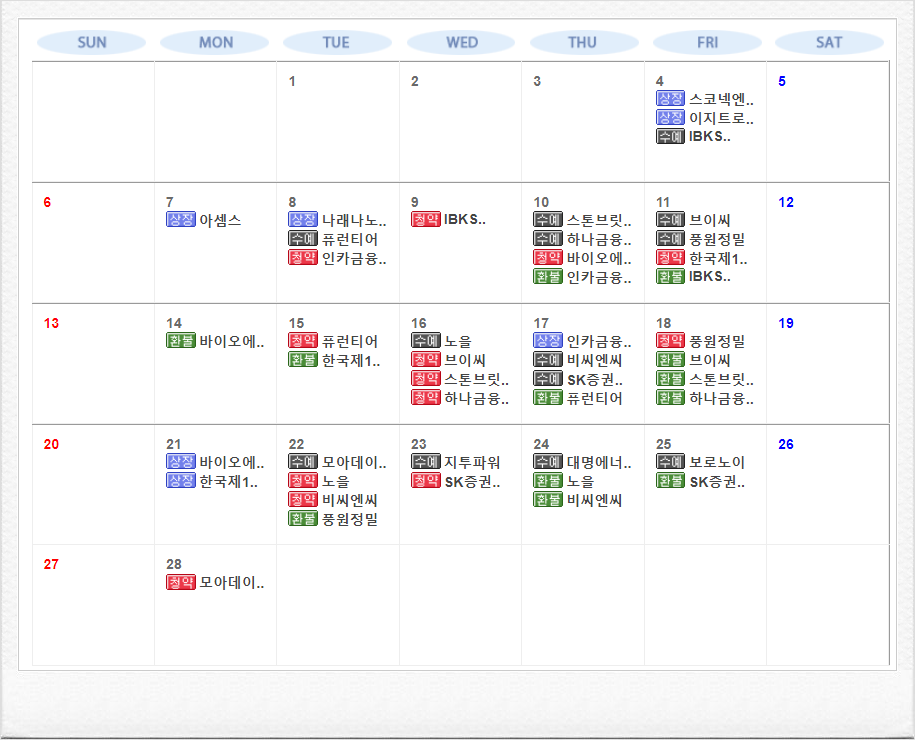
Task: Click the 청약 tag for 인카금융.. on day 8
Action: (303, 257)
